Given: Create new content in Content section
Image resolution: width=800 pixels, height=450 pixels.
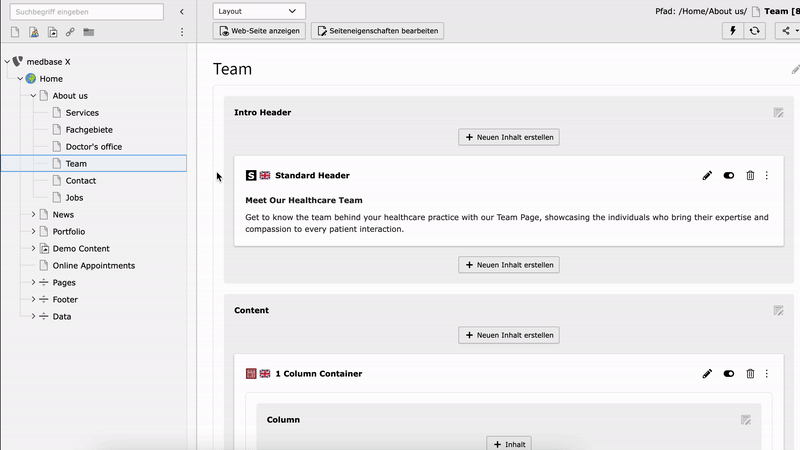Looking at the screenshot, I should click(x=509, y=335).
